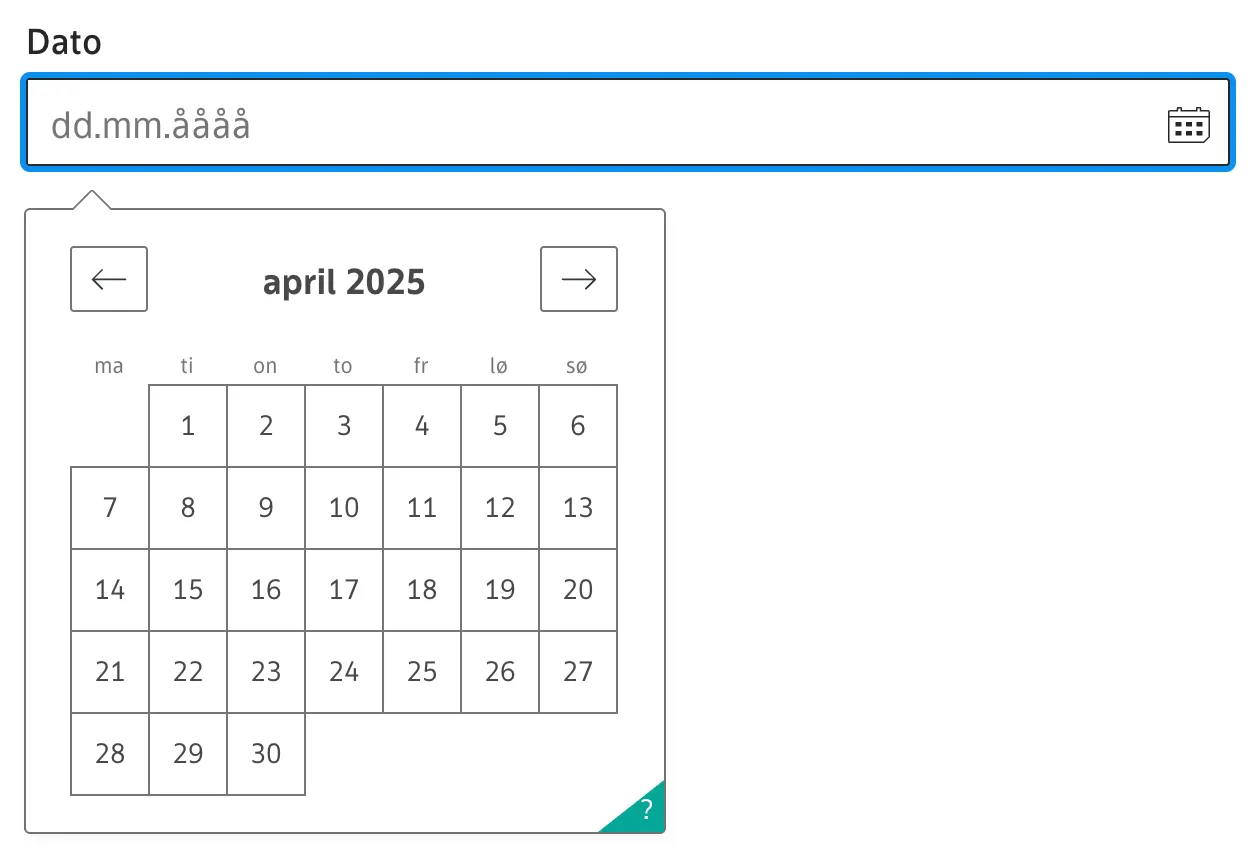Select April 23 in the calendar
Screen dimensions: 1252x854
tap(266, 672)
